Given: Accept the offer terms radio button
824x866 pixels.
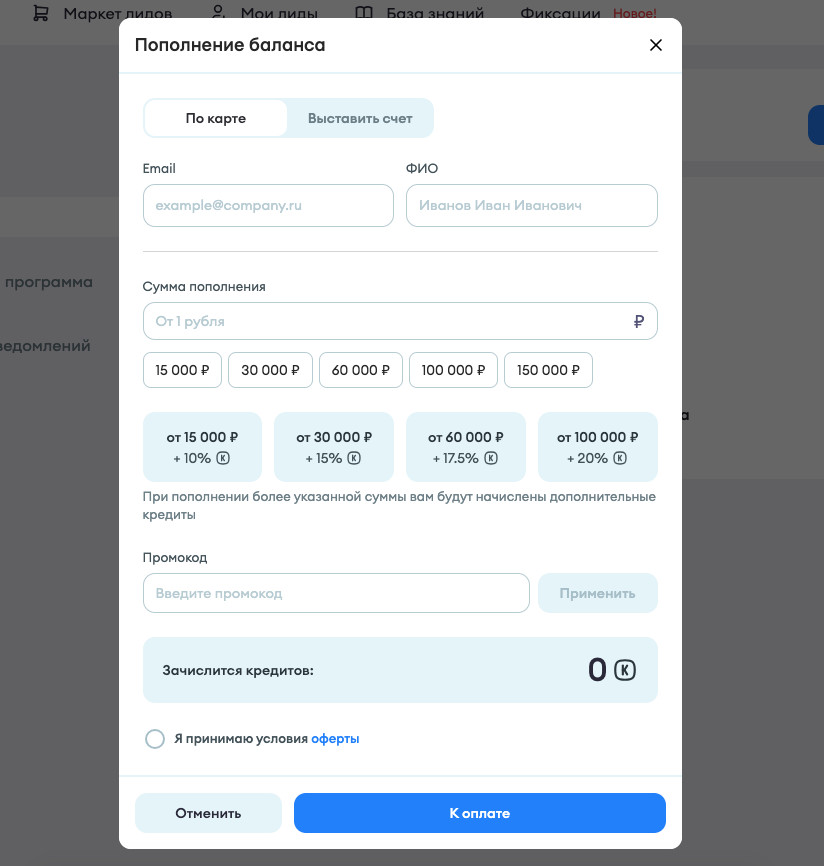Looking at the screenshot, I should click(155, 739).
